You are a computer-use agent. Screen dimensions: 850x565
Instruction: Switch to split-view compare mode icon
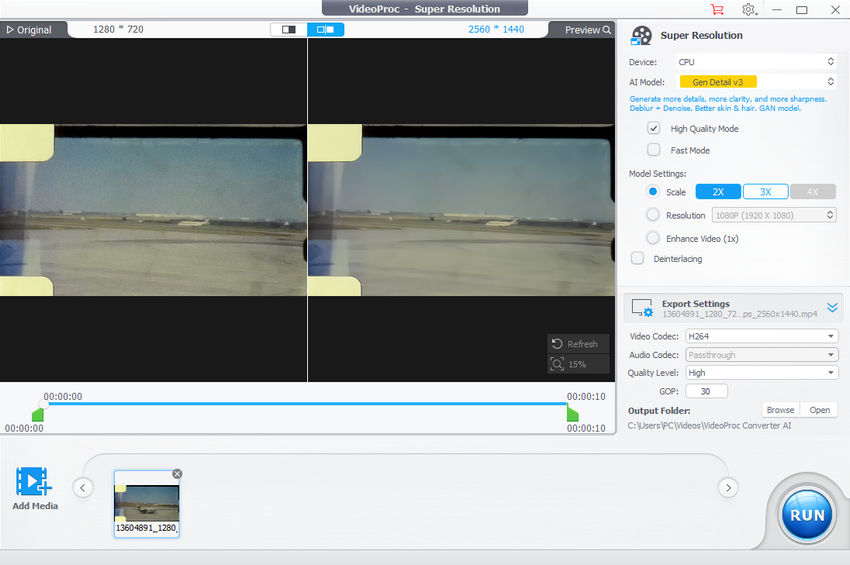click(x=325, y=29)
